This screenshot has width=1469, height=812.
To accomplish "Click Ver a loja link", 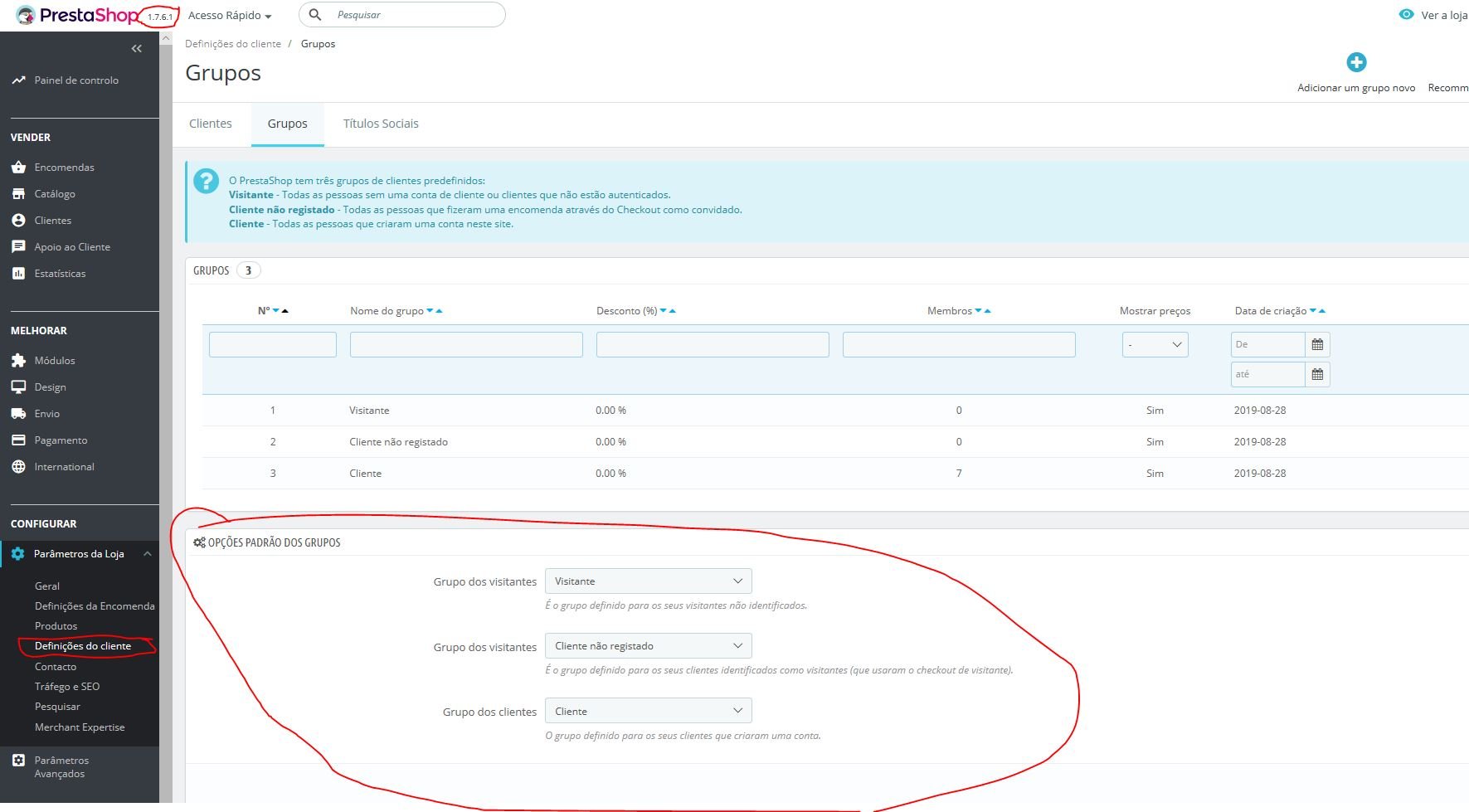I will [x=1444, y=15].
